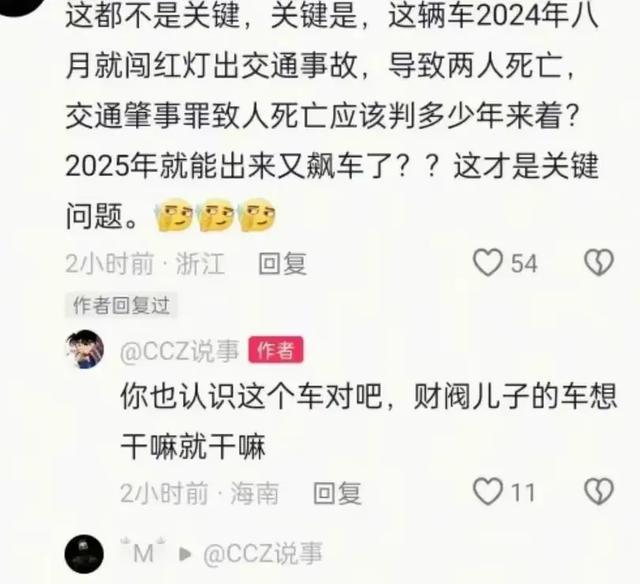Open @CCZ说事 mention in bottom reply
Screen dimensions: 640x584
pos(263,554)
